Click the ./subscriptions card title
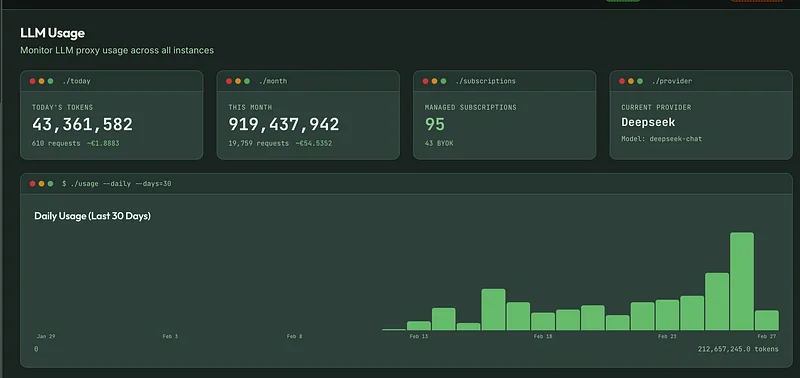This screenshot has height=378, width=800. click(485, 81)
